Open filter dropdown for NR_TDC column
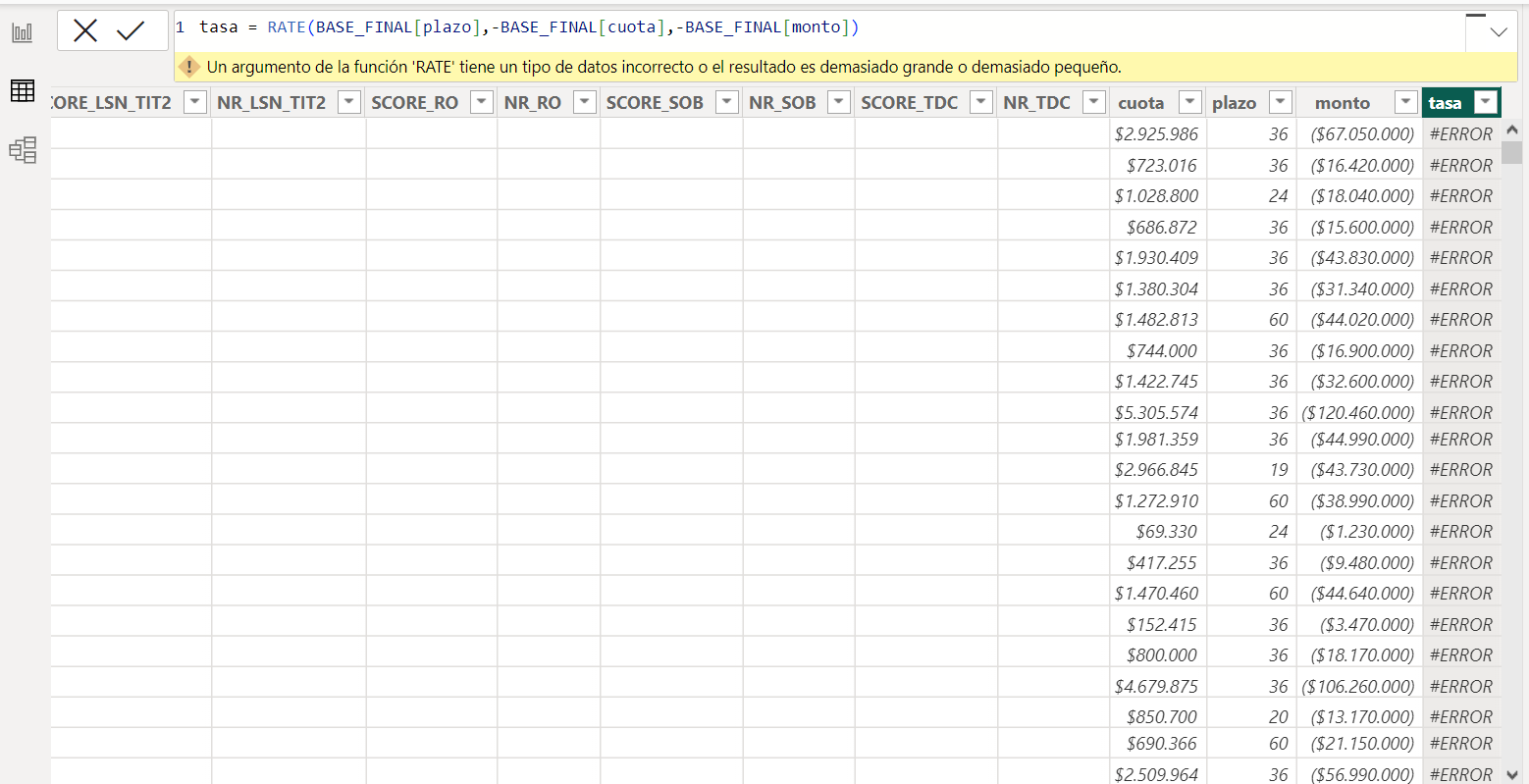The width and height of the screenshot is (1529, 784). tap(1093, 102)
